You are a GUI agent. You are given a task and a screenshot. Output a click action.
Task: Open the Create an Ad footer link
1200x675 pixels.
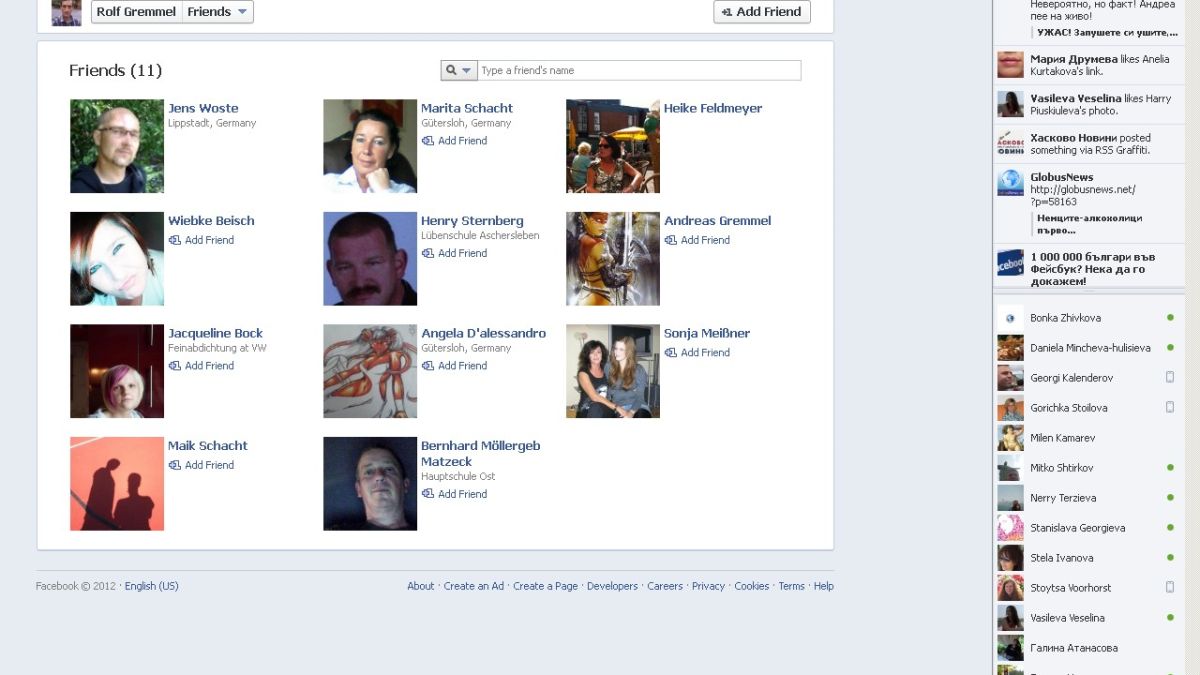[474, 586]
